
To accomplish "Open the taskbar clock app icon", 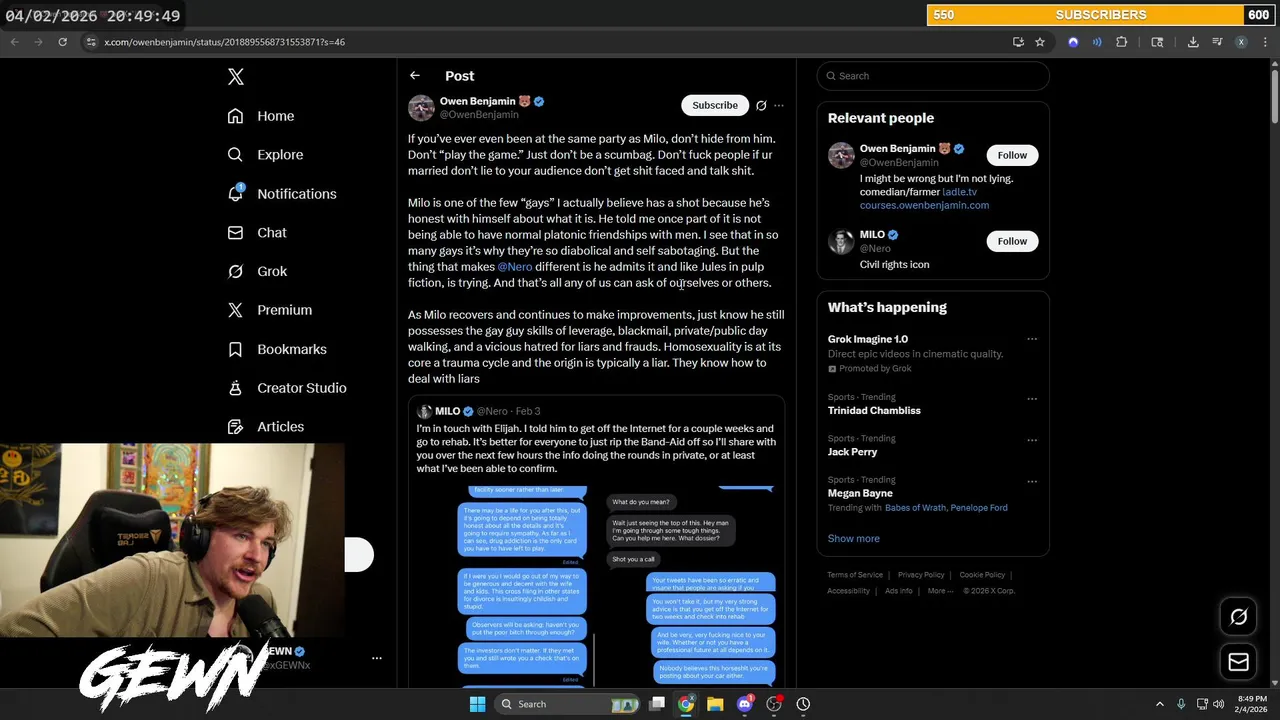I will click(803, 704).
